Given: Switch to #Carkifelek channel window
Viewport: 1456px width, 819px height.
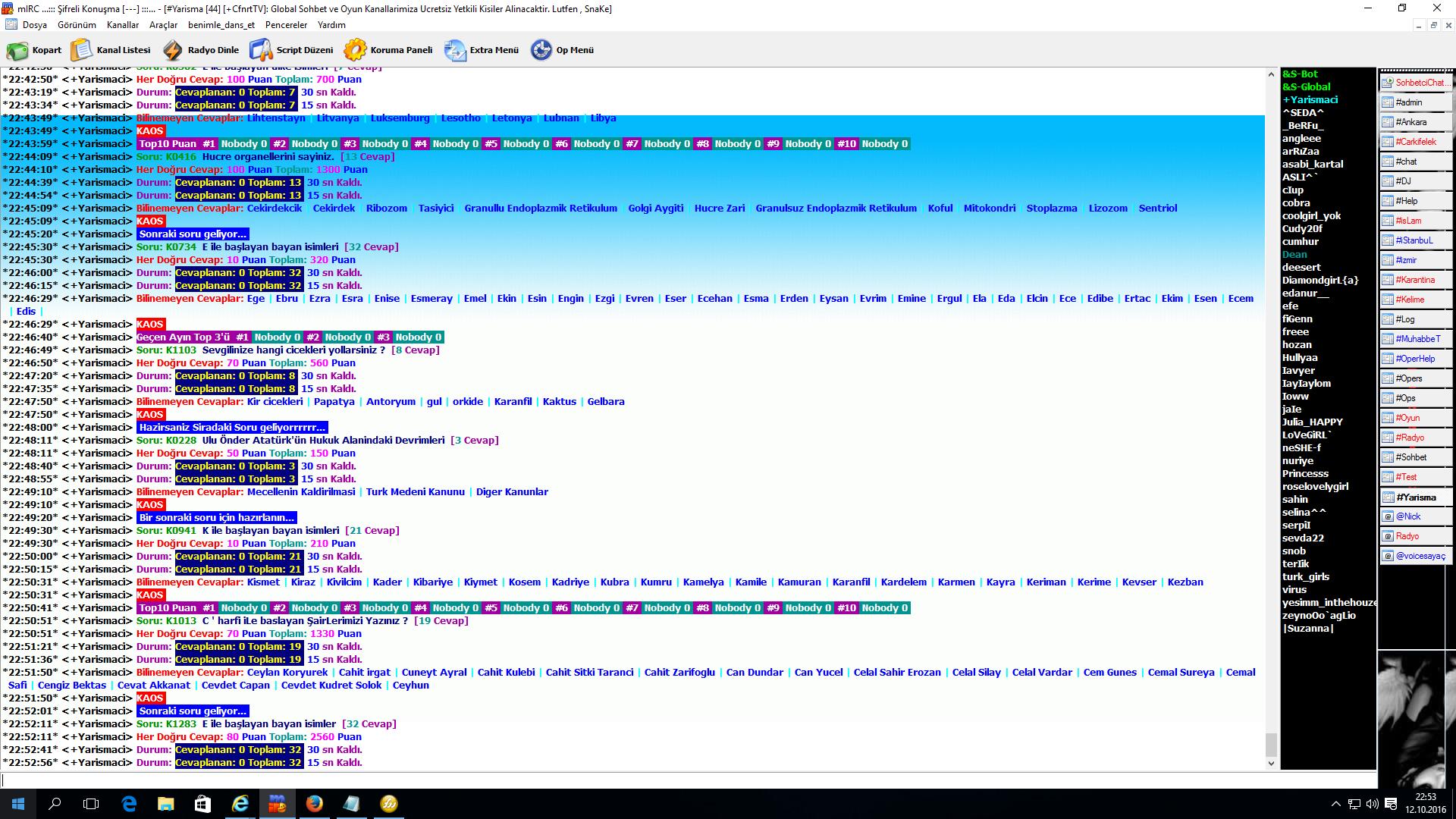Looking at the screenshot, I should coord(1416,142).
